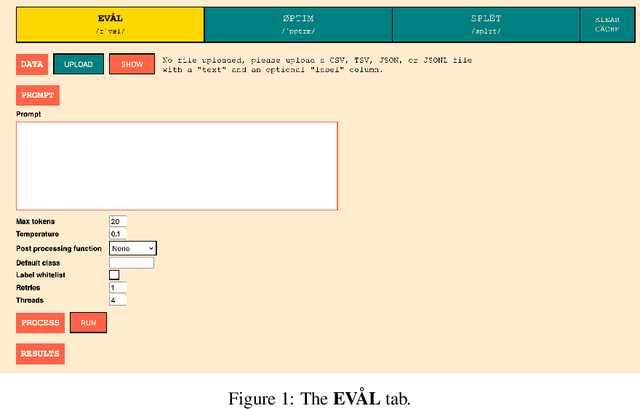Enable the Label whitelist checkbox

click(x=114, y=275)
